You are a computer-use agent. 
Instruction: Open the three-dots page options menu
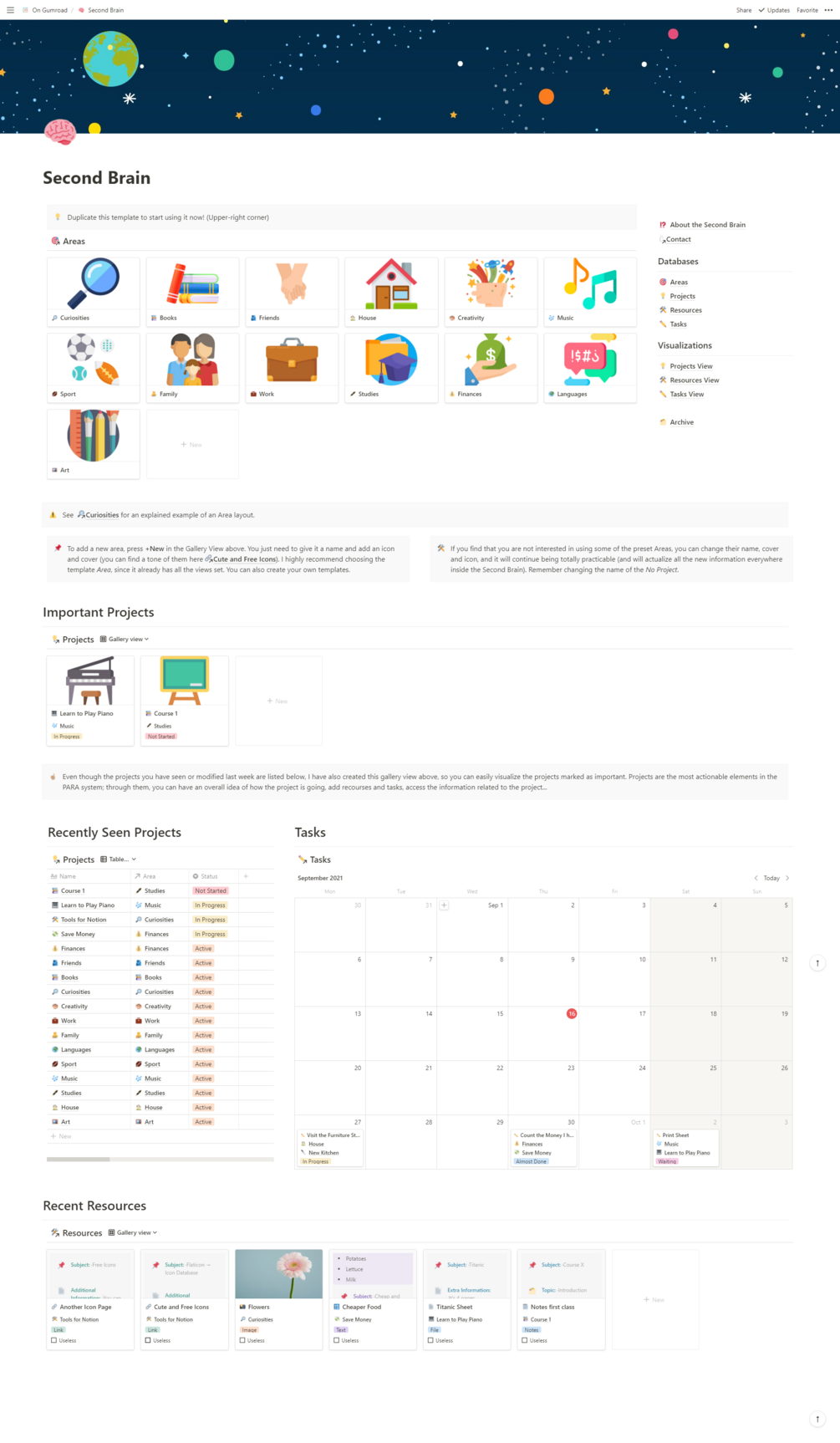(x=828, y=10)
